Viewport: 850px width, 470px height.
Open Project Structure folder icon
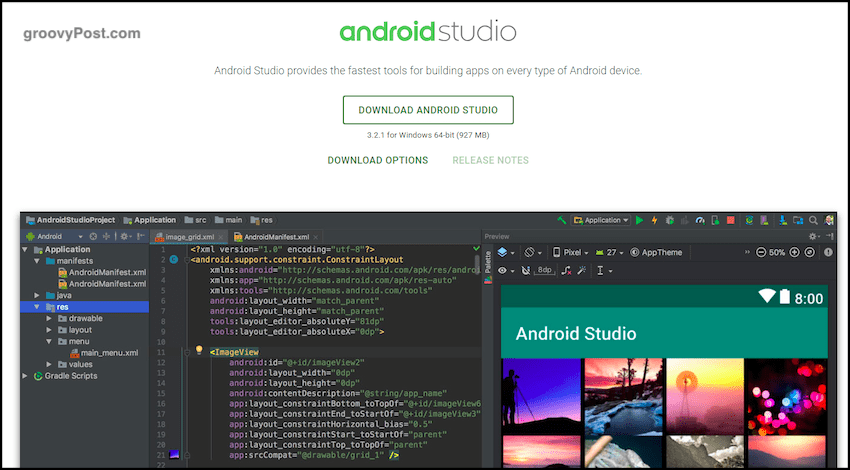pos(798,220)
